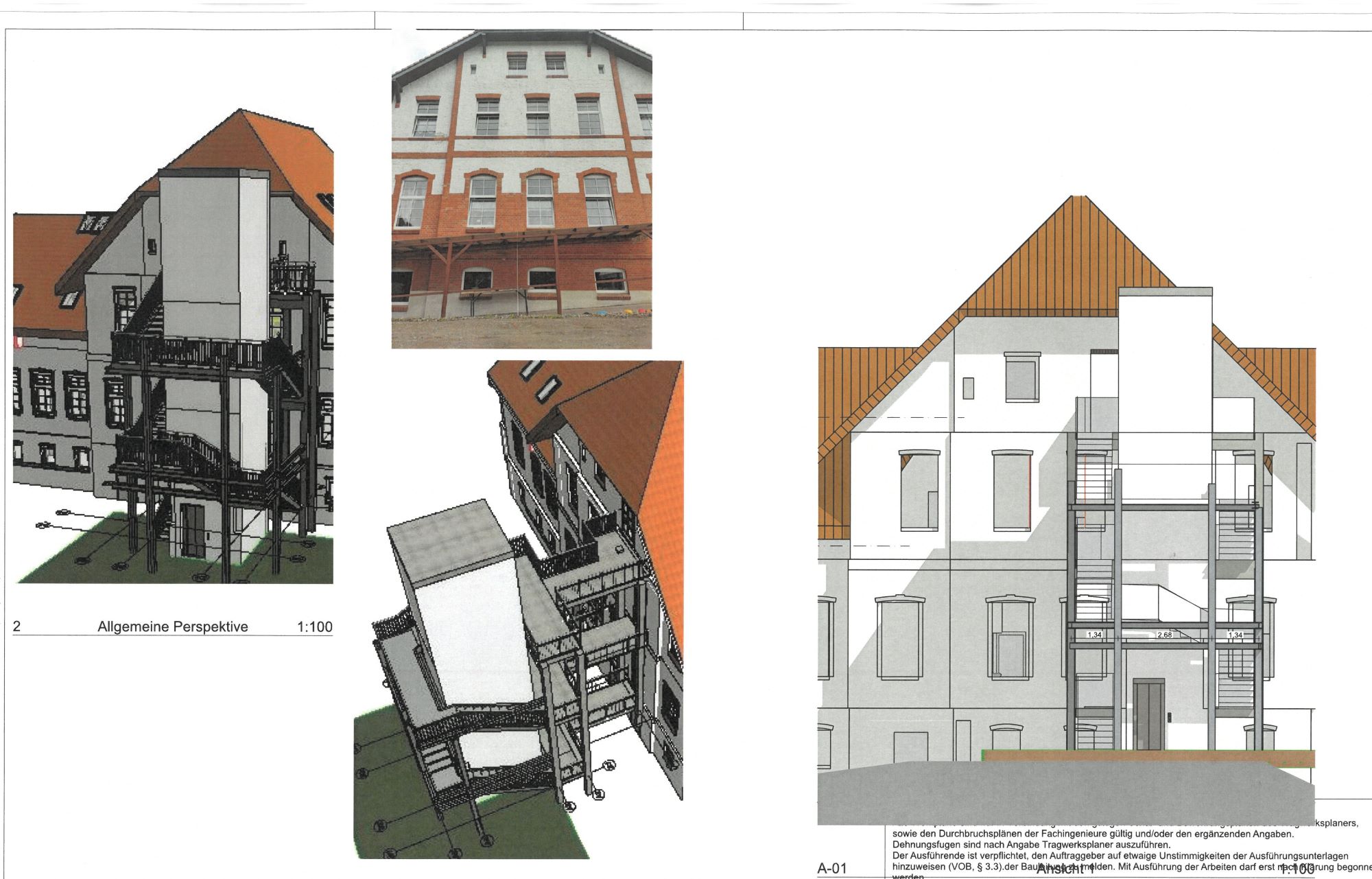Click the right 1,34 dimension label

(1235, 635)
